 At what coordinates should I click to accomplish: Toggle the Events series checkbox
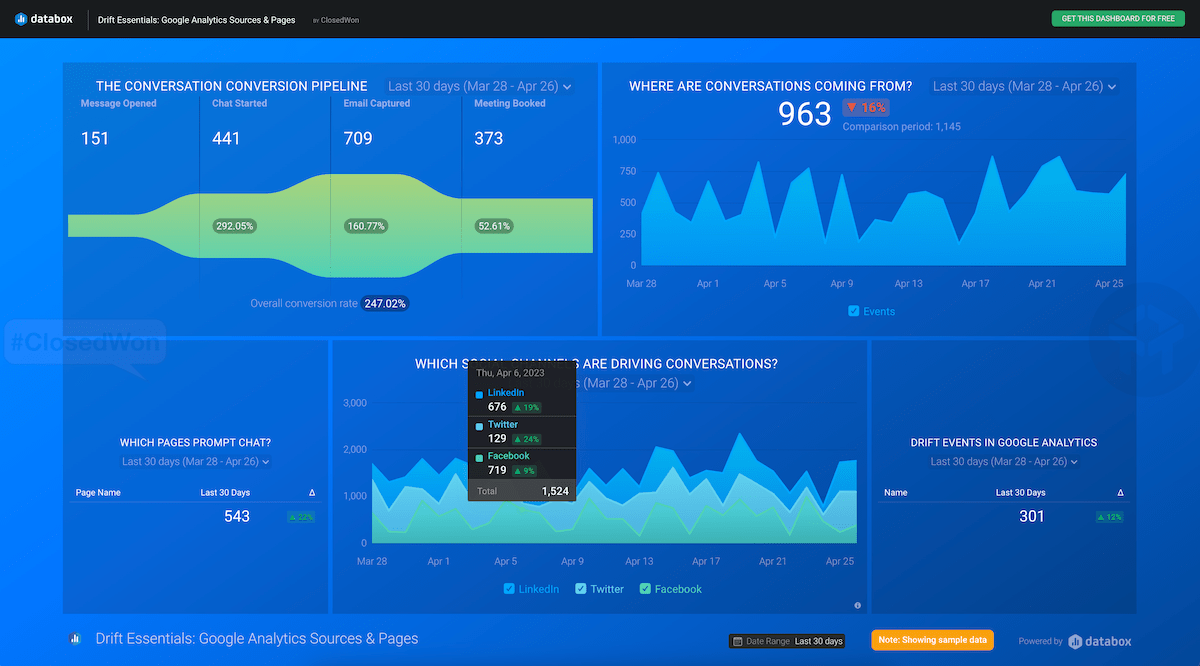click(x=853, y=311)
